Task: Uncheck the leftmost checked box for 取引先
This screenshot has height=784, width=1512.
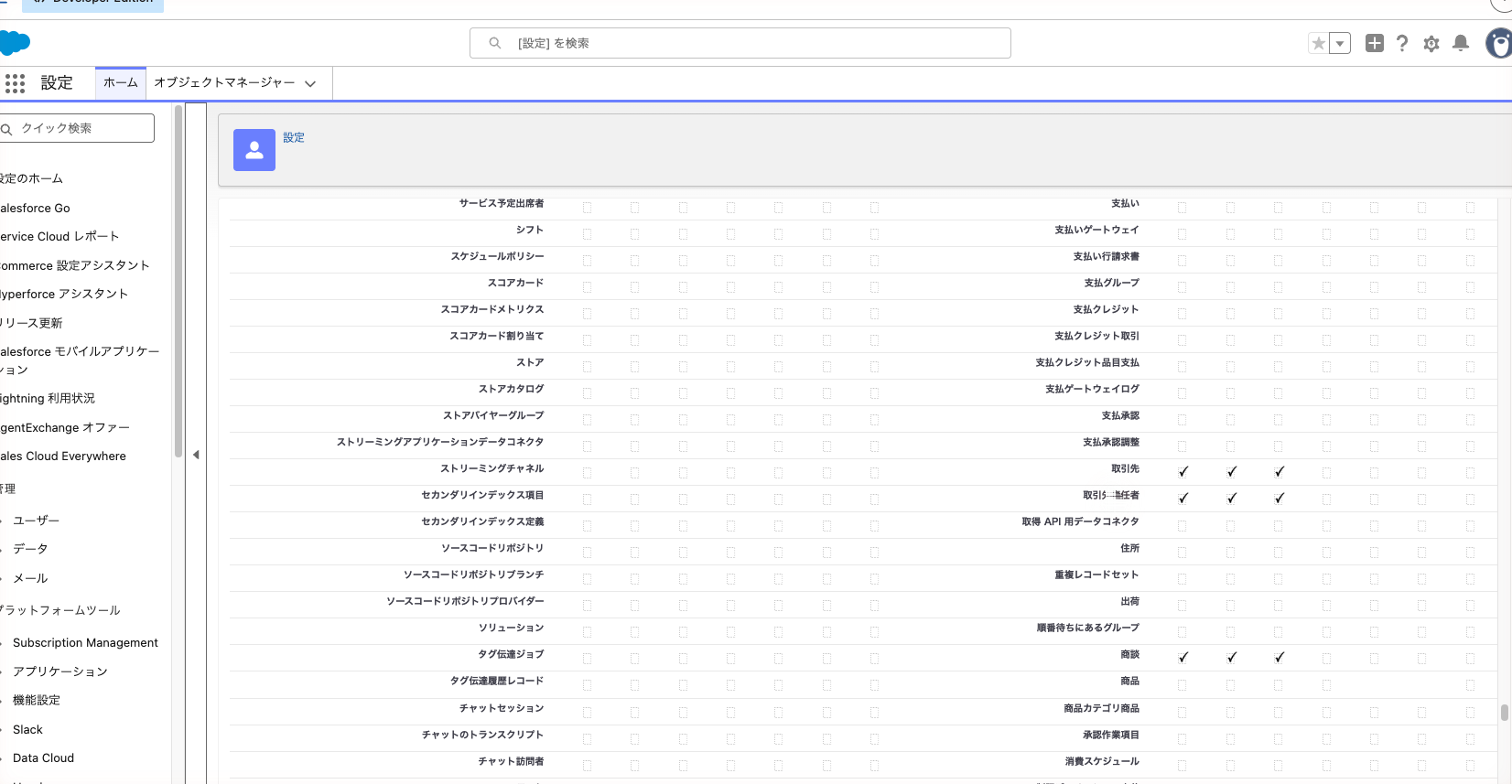Action: click(x=1183, y=472)
